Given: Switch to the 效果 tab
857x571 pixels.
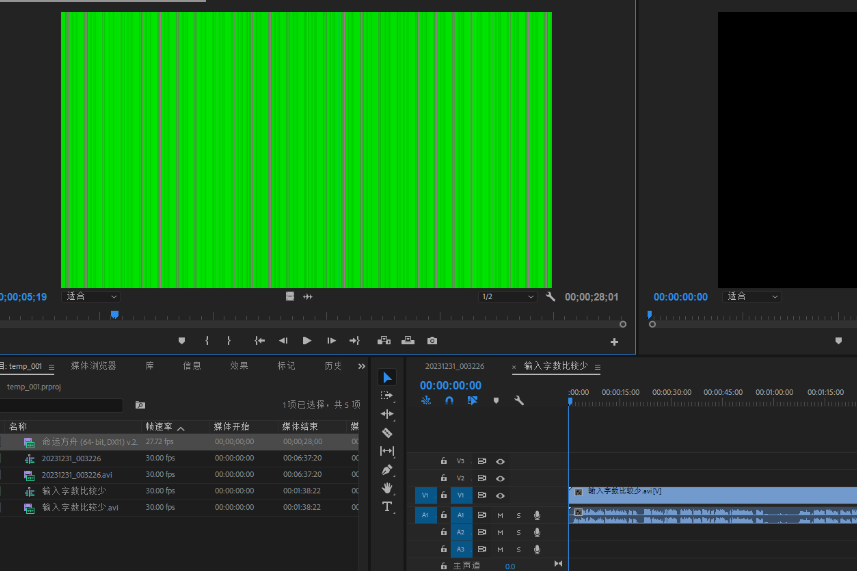Looking at the screenshot, I should [239, 366].
